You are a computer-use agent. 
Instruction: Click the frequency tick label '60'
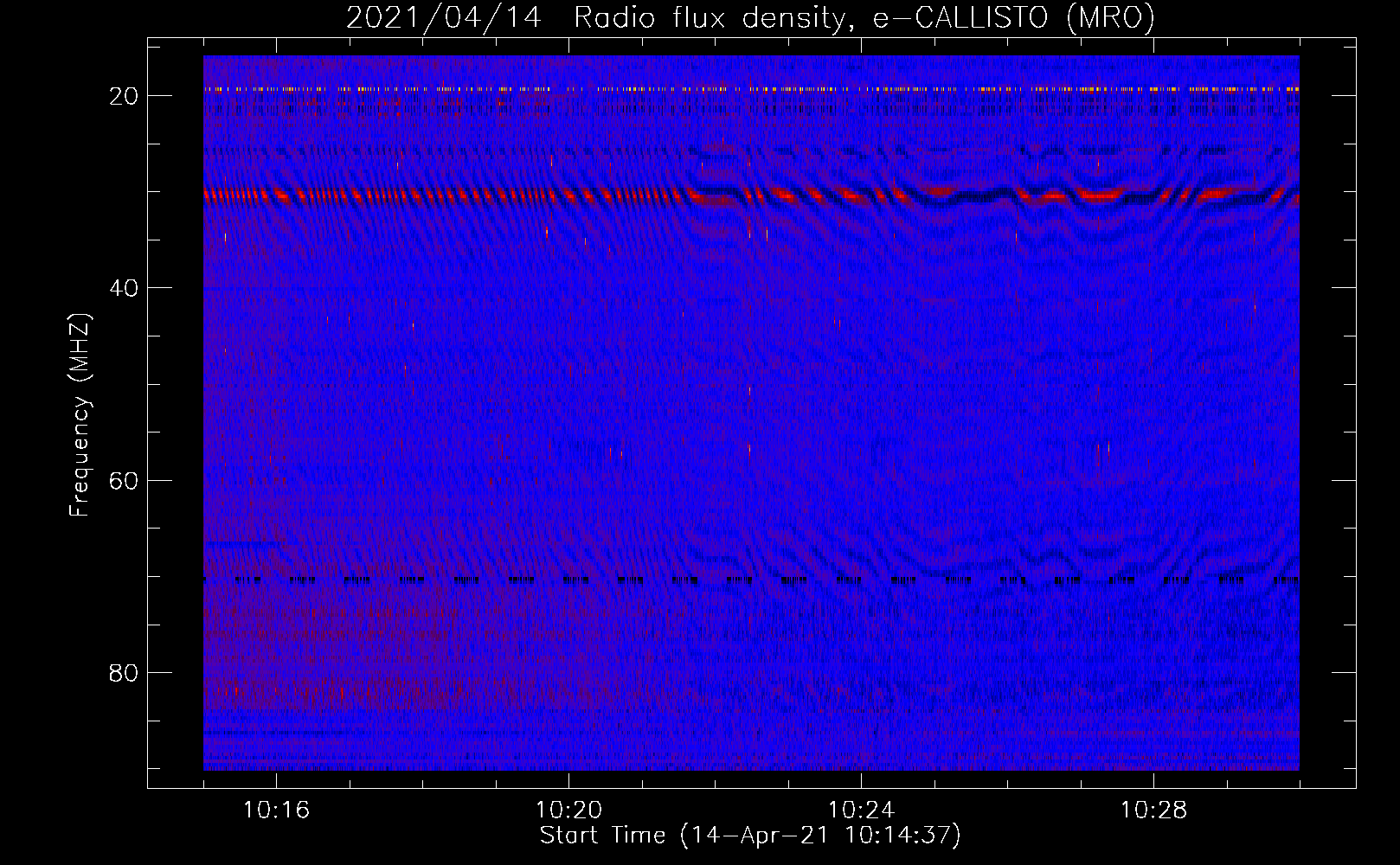tap(124, 480)
